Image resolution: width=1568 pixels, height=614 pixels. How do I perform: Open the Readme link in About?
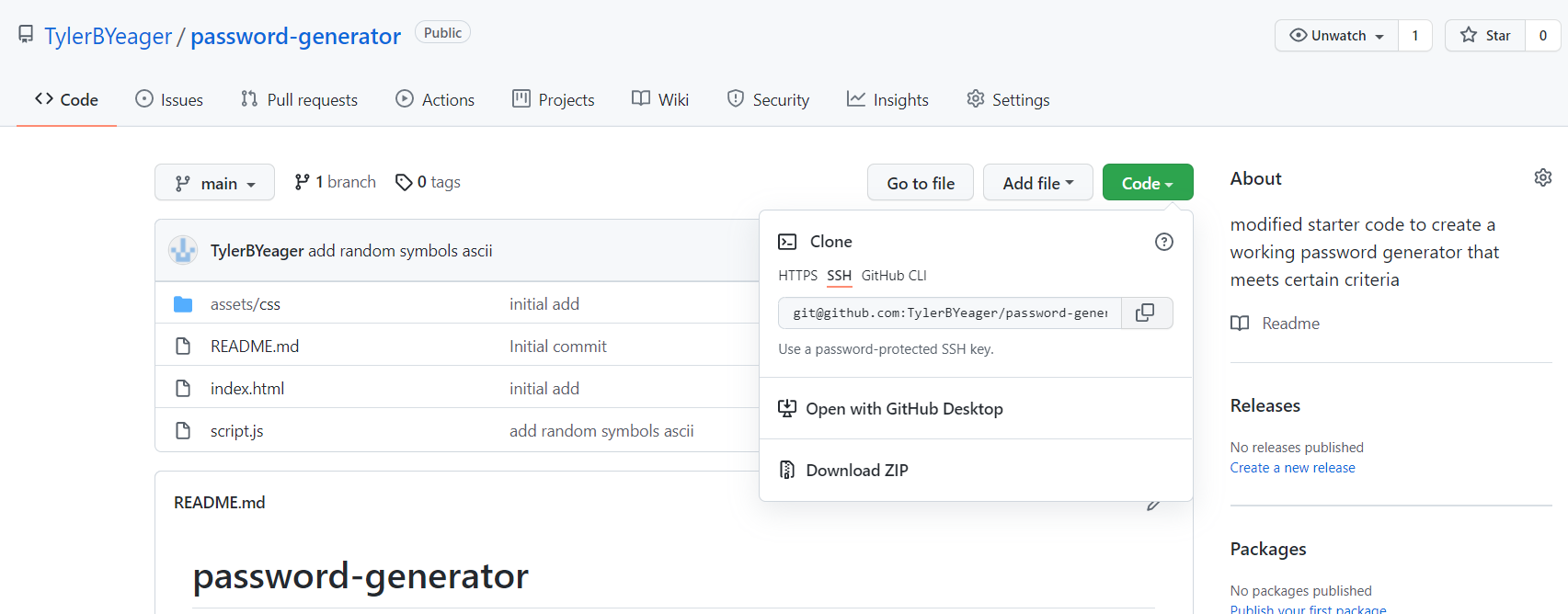point(1276,324)
